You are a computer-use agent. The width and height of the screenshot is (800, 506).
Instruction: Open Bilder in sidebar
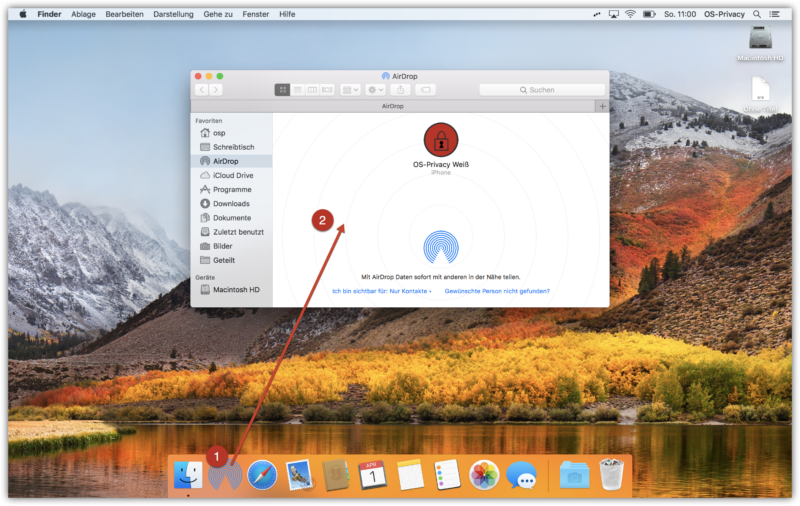coord(232,246)
